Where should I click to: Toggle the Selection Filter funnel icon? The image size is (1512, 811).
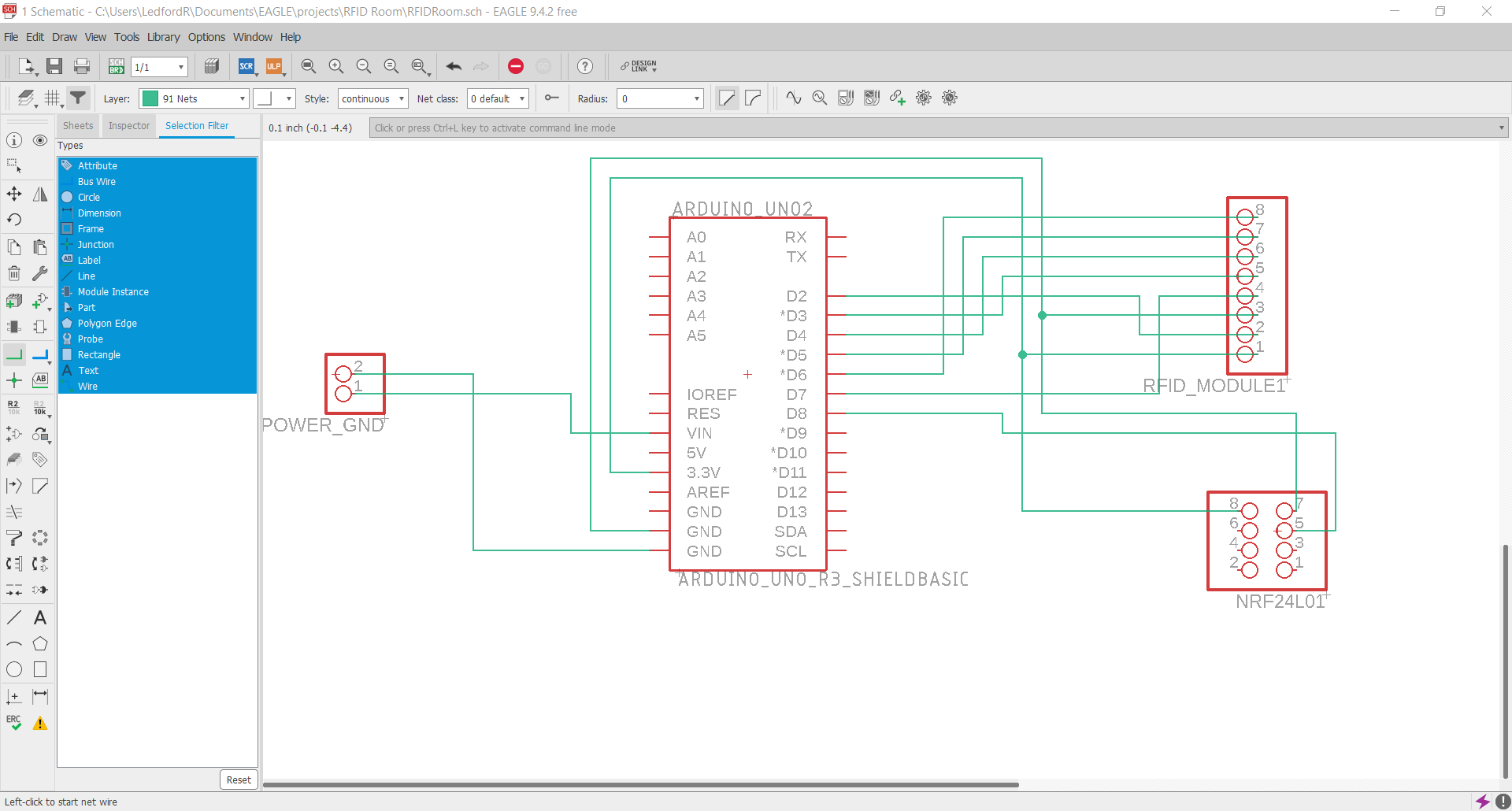click(77, 98)
